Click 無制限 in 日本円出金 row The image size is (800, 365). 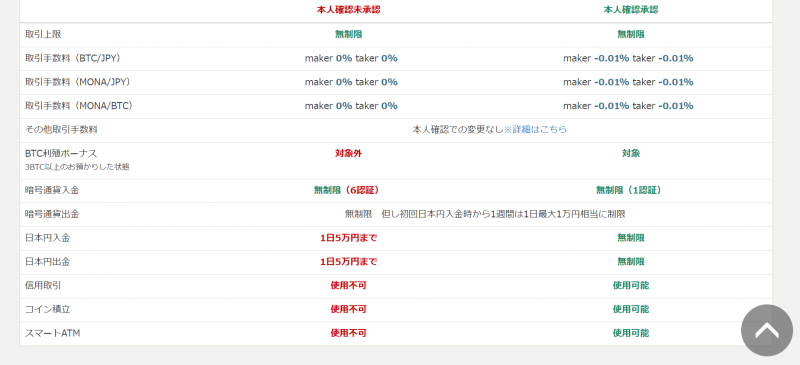(631, 262)
